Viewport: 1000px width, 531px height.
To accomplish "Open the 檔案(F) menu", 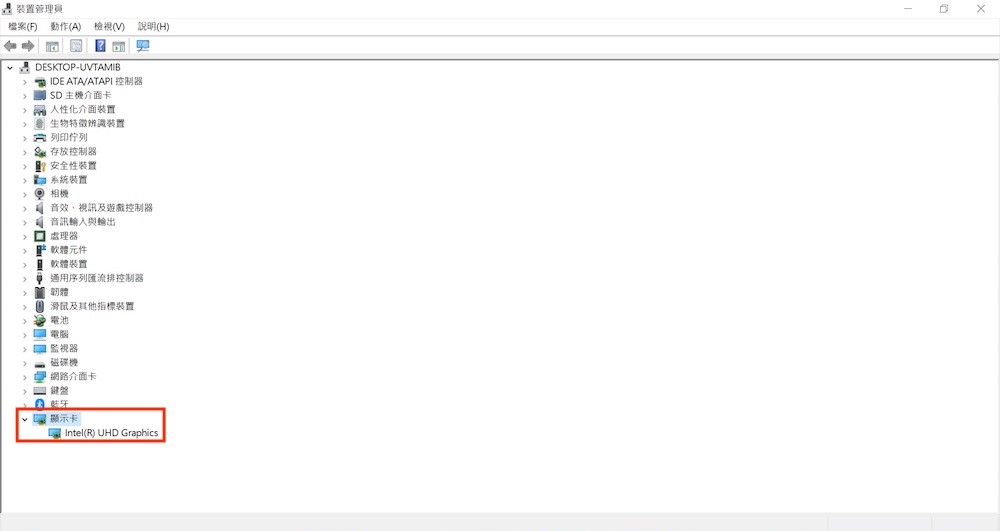I will [22, 26].
